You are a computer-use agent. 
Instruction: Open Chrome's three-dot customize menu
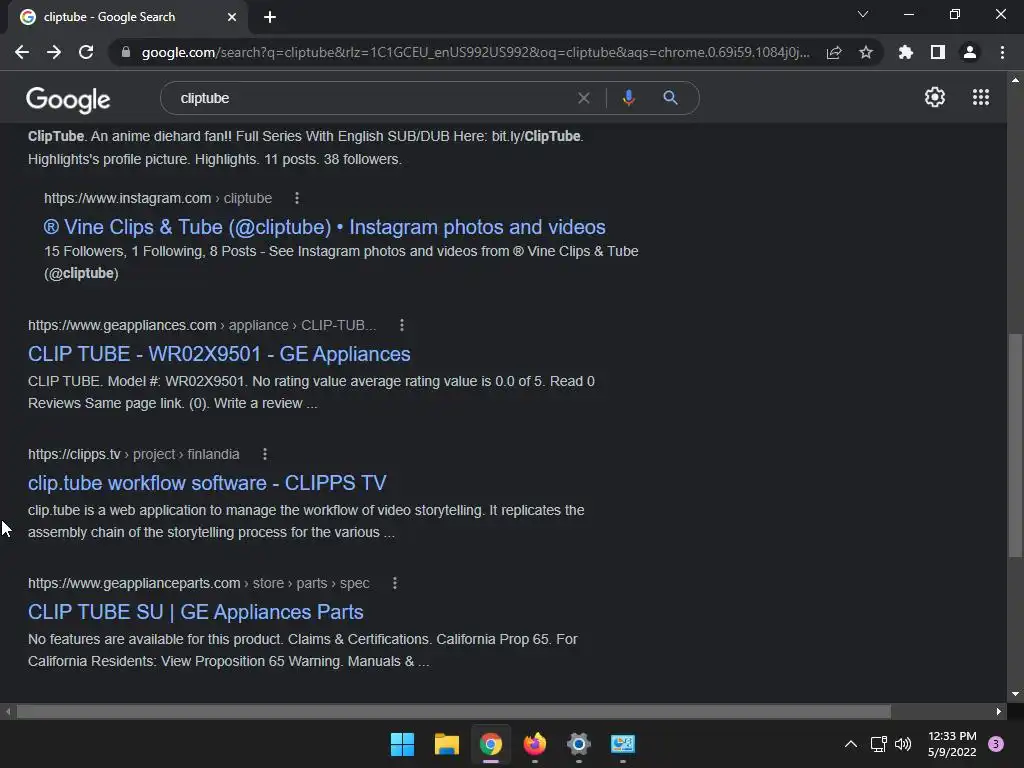[x=1002, y=52]
